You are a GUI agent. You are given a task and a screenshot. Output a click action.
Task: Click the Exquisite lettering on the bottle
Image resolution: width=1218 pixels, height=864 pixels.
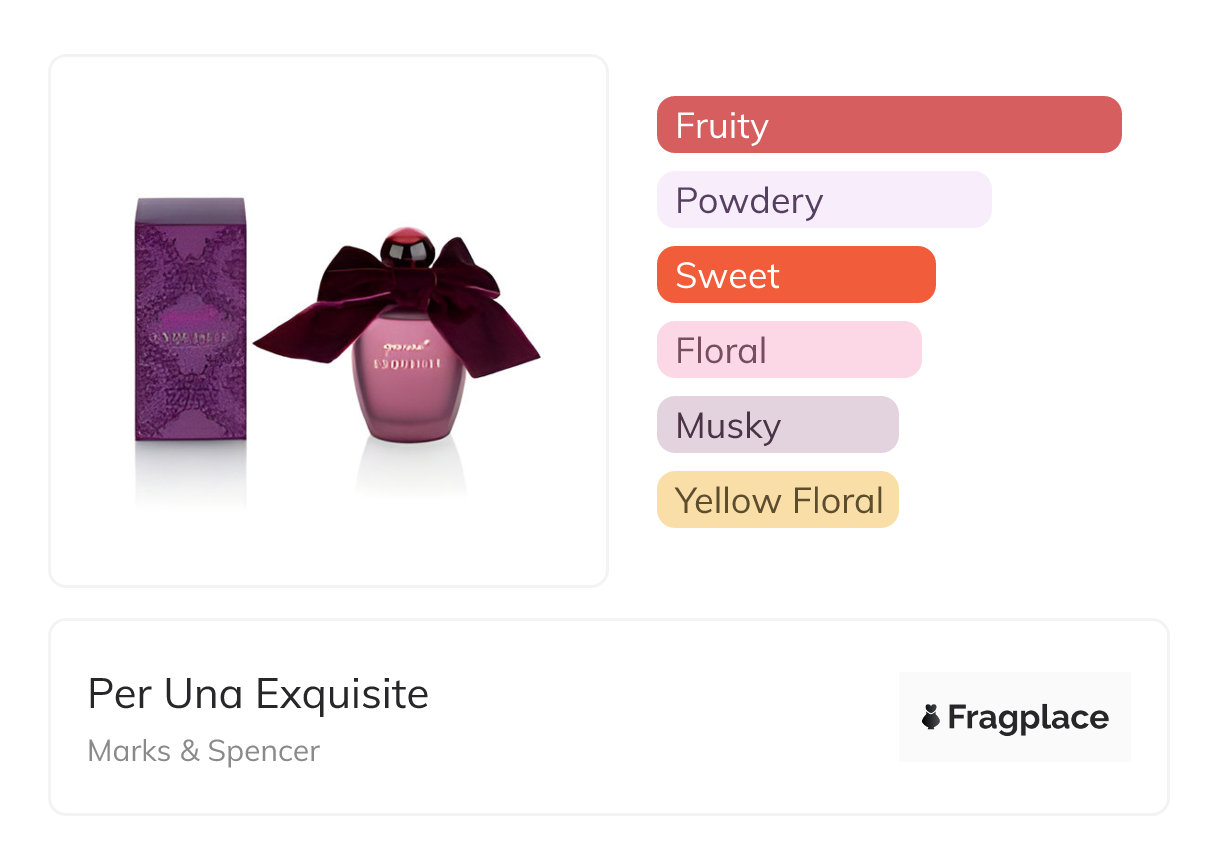407,364
